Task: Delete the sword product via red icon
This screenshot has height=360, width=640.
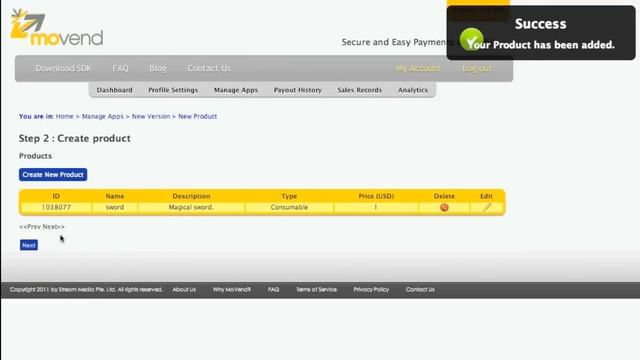Action: pyautogui.click(x=444, y=207)
